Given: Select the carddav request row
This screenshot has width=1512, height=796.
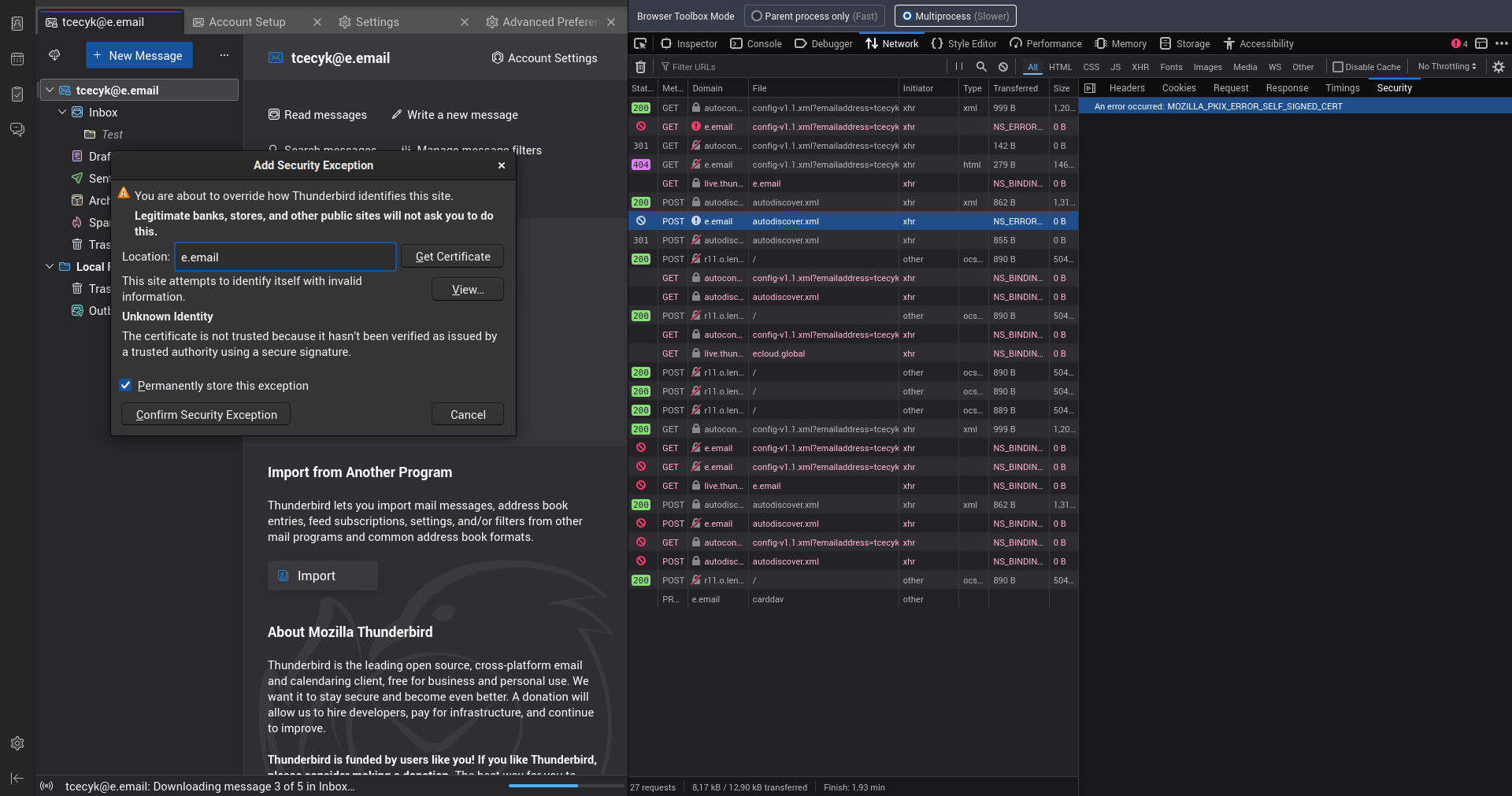Looking at the screenshot, I should (853, 599).
